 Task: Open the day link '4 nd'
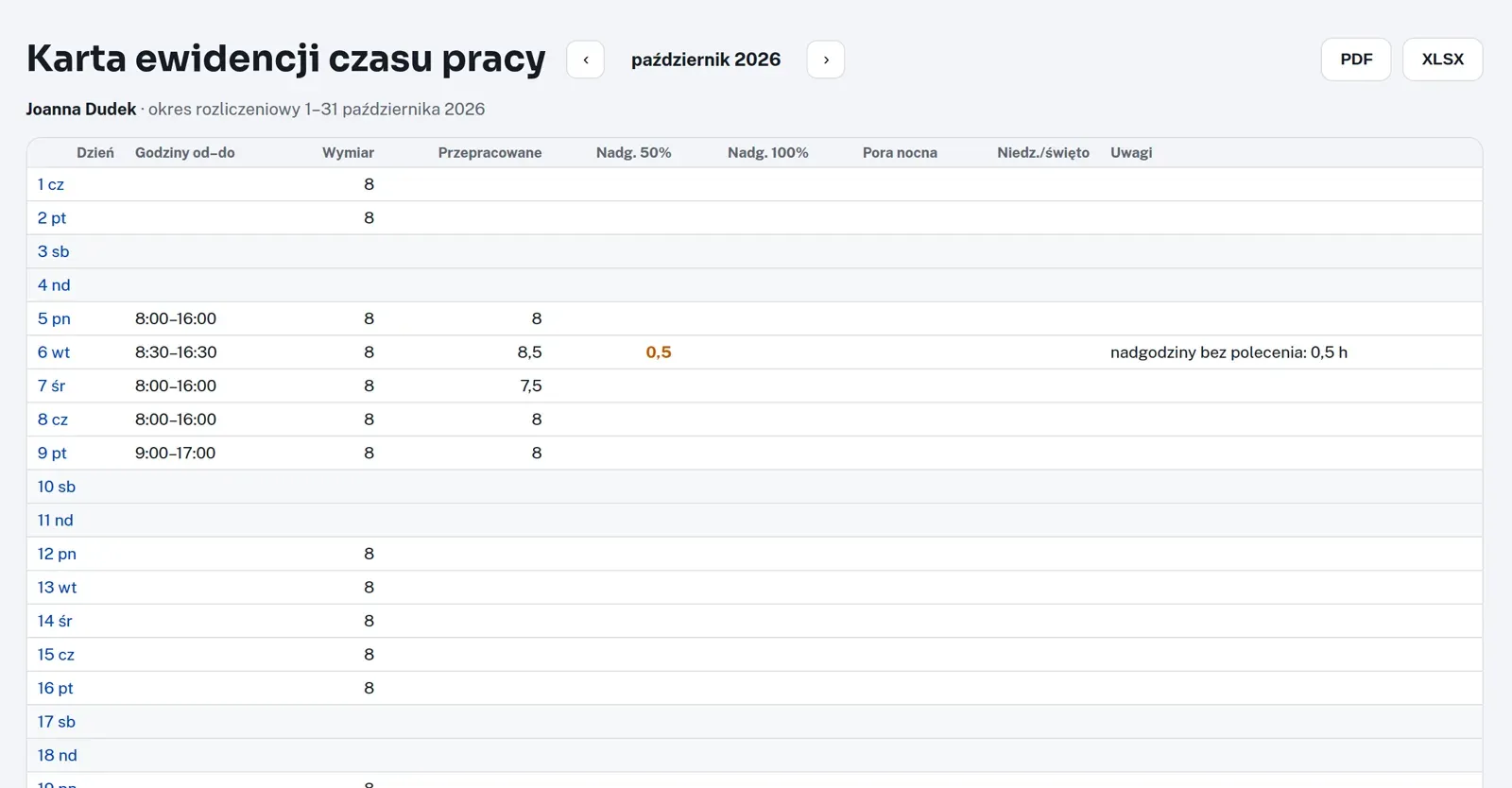54,285
